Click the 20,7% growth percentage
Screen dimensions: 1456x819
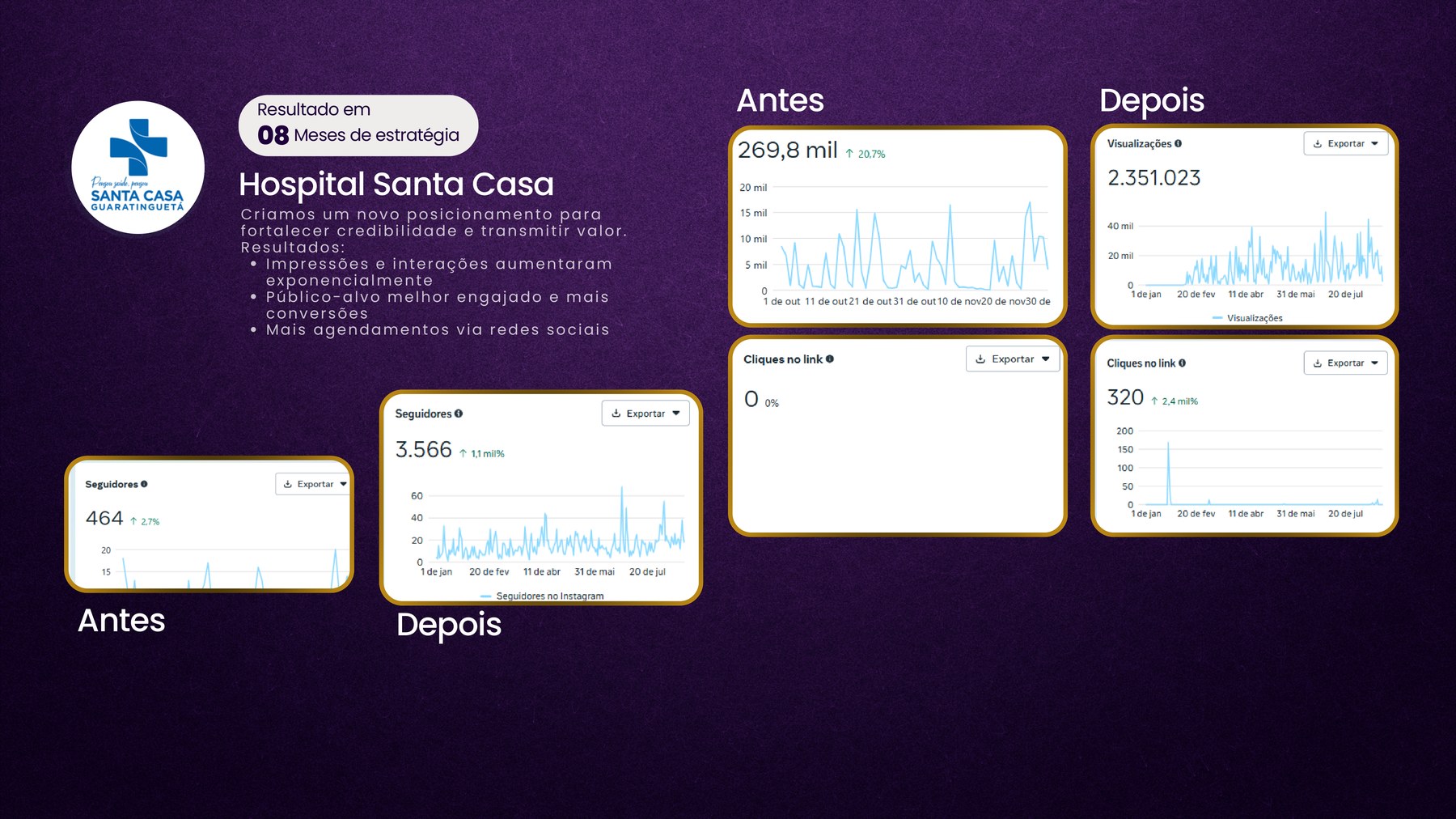871,154
